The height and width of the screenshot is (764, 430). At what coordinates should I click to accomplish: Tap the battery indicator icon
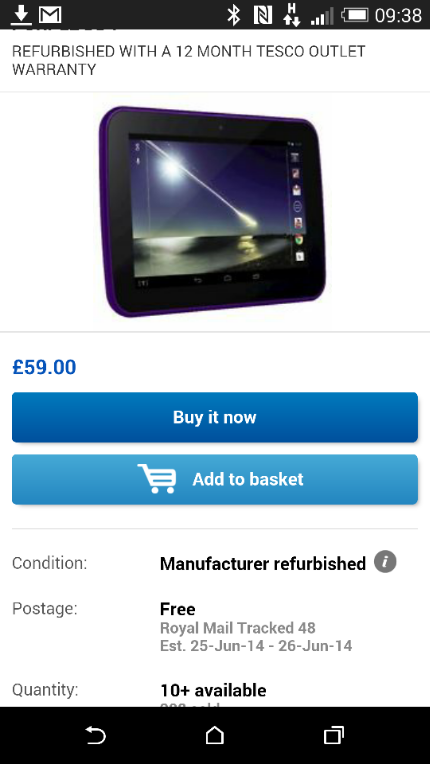point(355,16)
